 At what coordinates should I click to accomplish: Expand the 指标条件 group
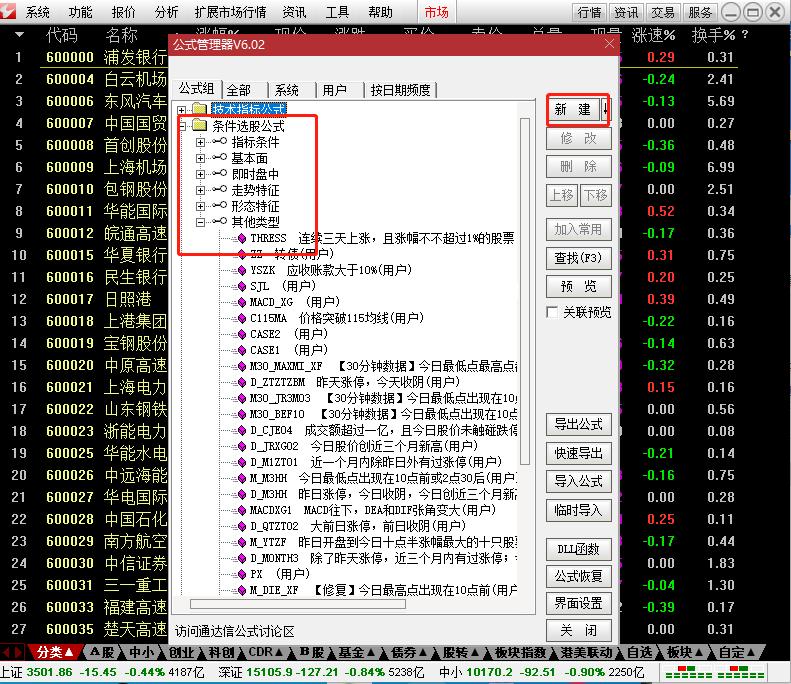200,142
